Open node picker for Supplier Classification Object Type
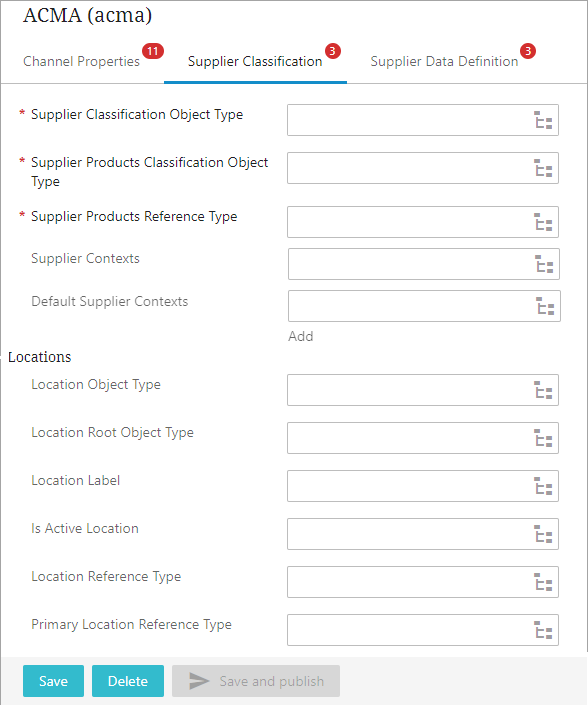The image size is (588, 705). click(543, 120)
